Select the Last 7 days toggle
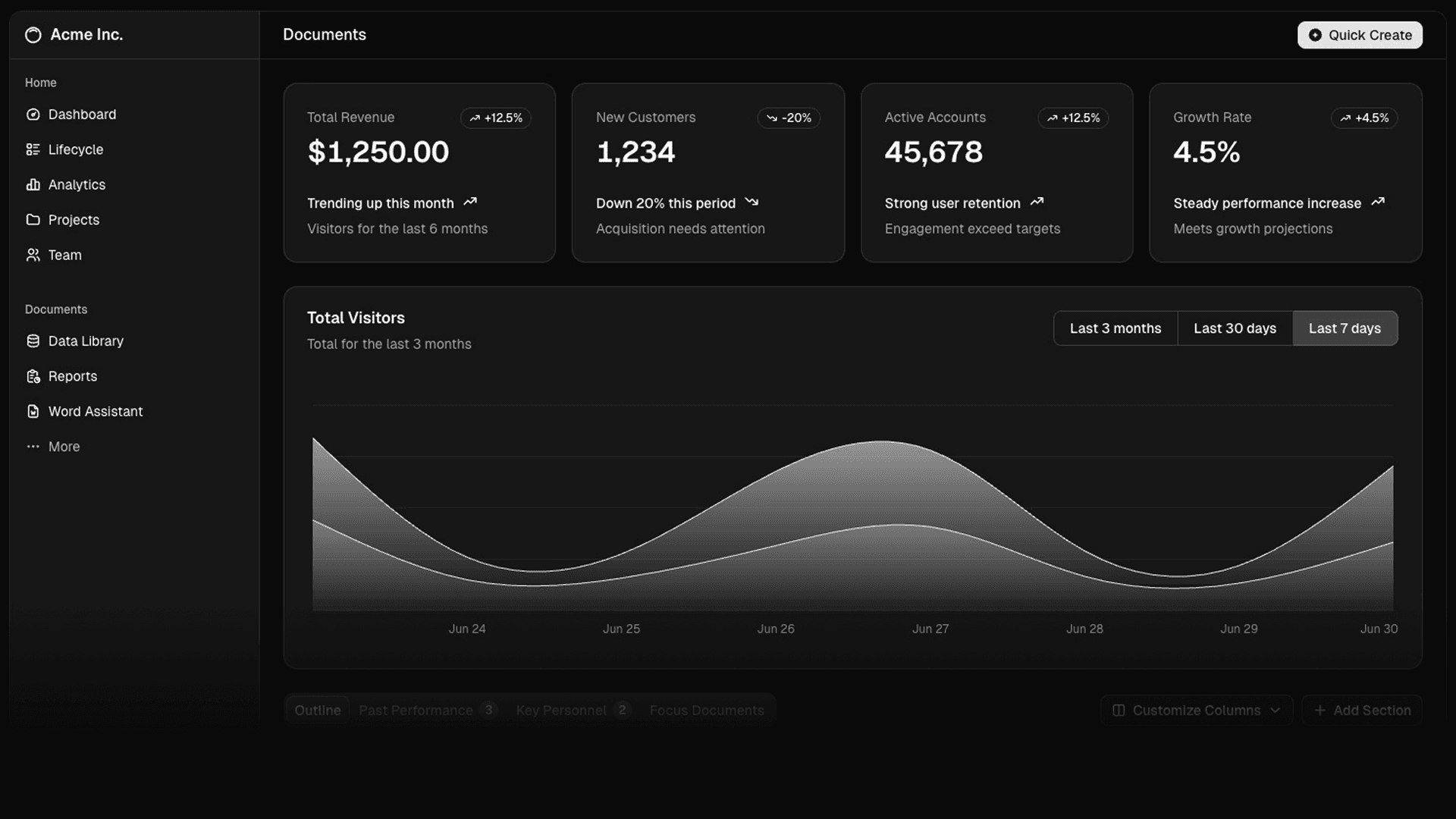The height and width of the screenshot is (819, 1456). [1345, 328]
